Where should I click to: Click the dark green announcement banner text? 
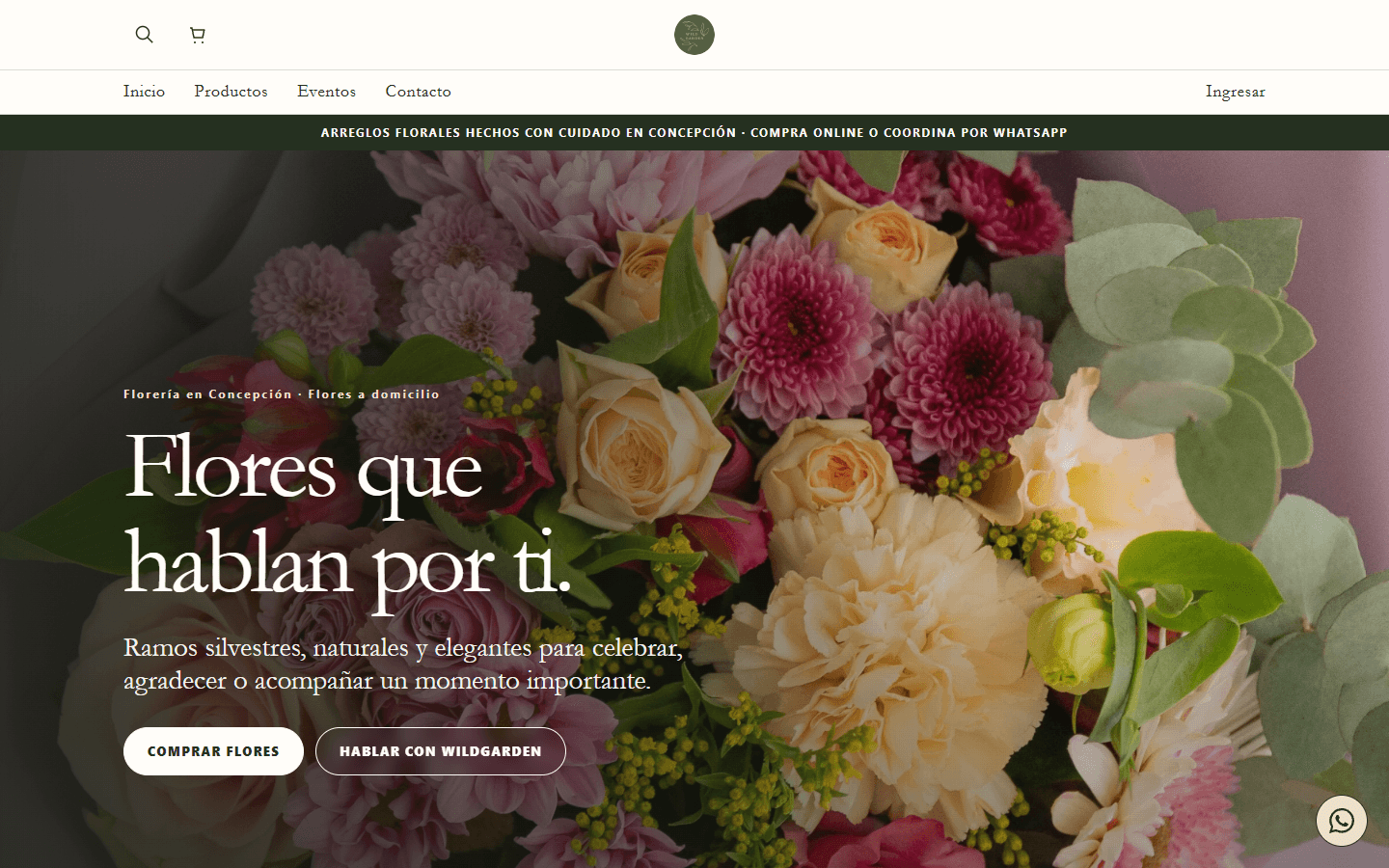coord(694,133)
